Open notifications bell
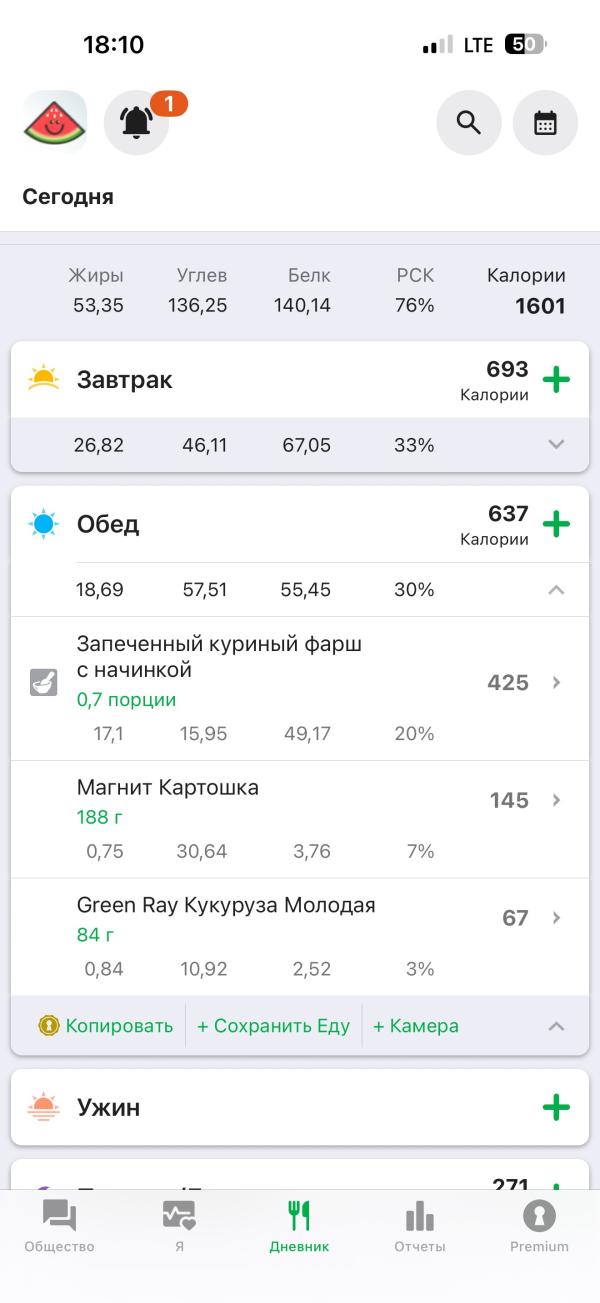600x1303 pixels. (x=137, y=122)
